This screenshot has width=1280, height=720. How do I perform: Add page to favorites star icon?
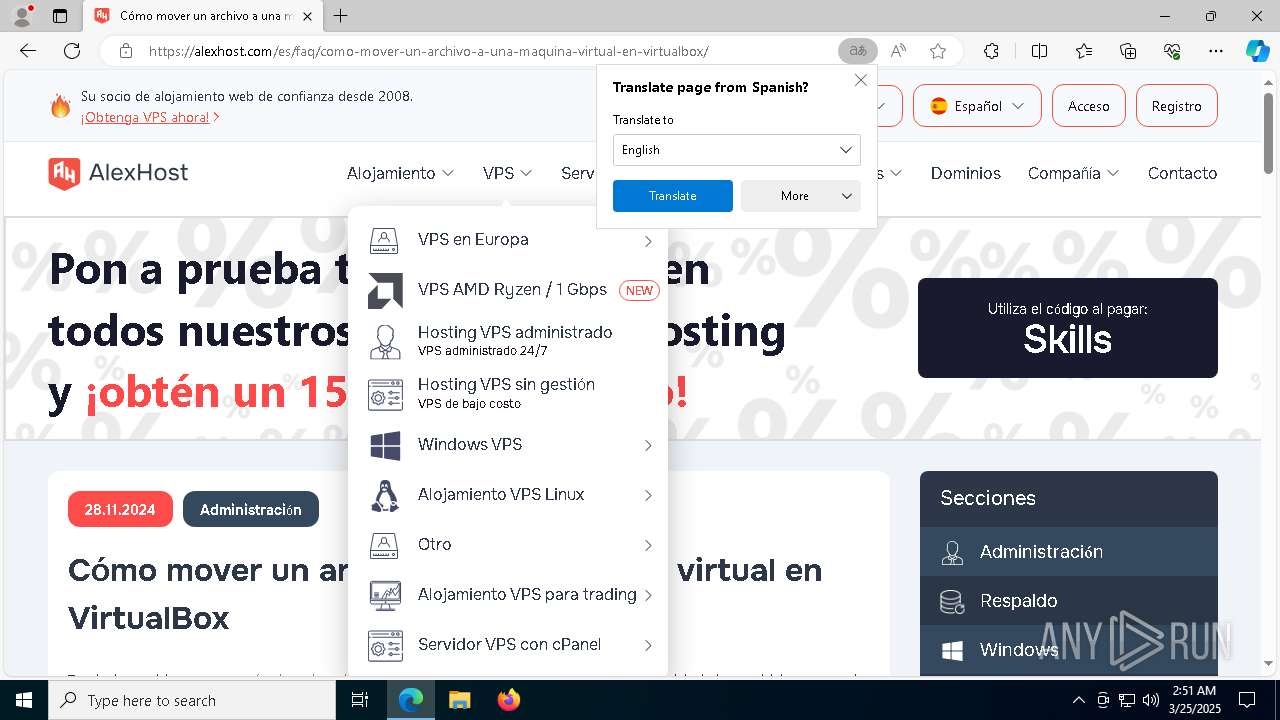click(938, 51)
